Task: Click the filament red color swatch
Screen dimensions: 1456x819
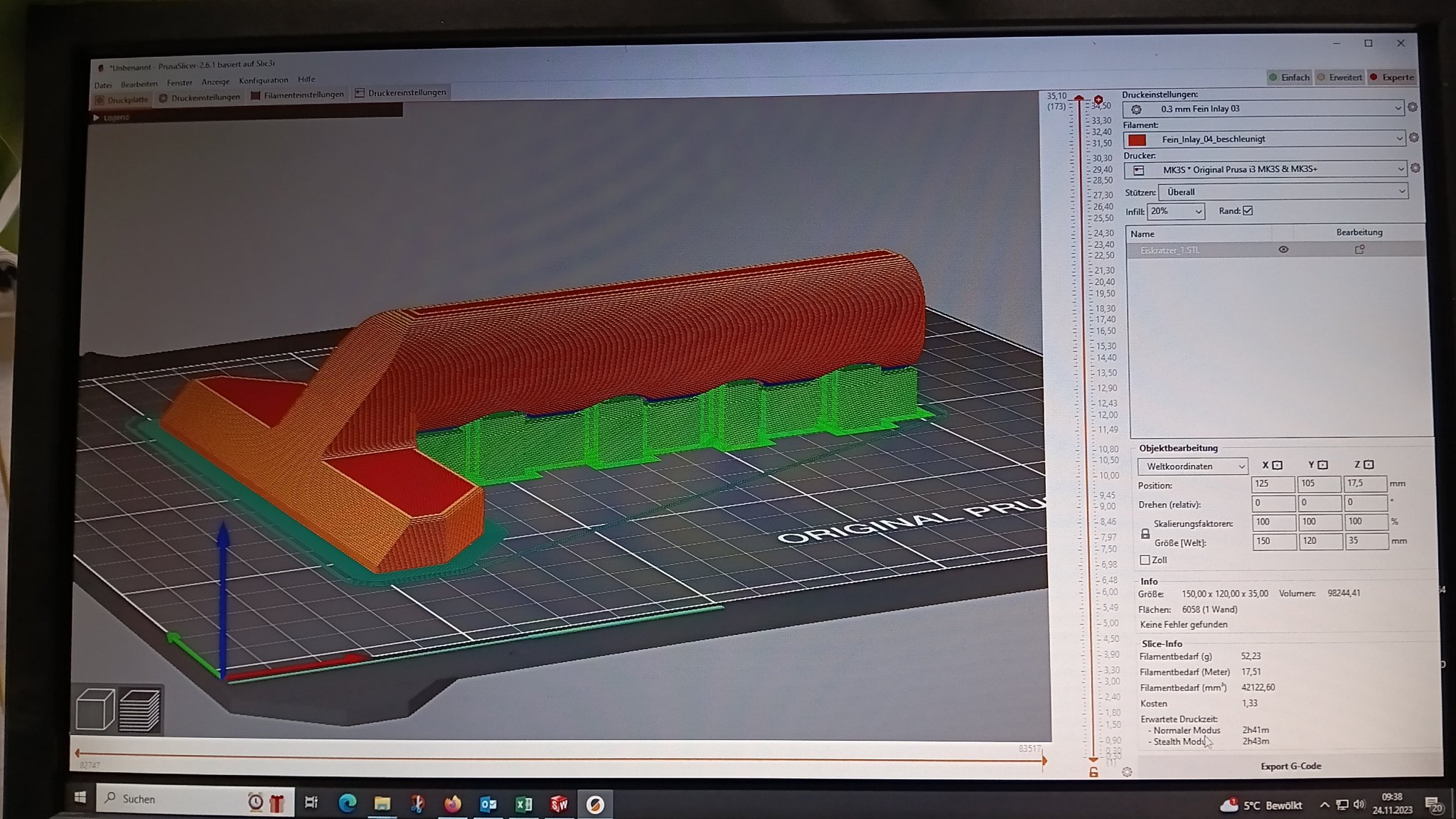Action: (x=1137, y=139)
